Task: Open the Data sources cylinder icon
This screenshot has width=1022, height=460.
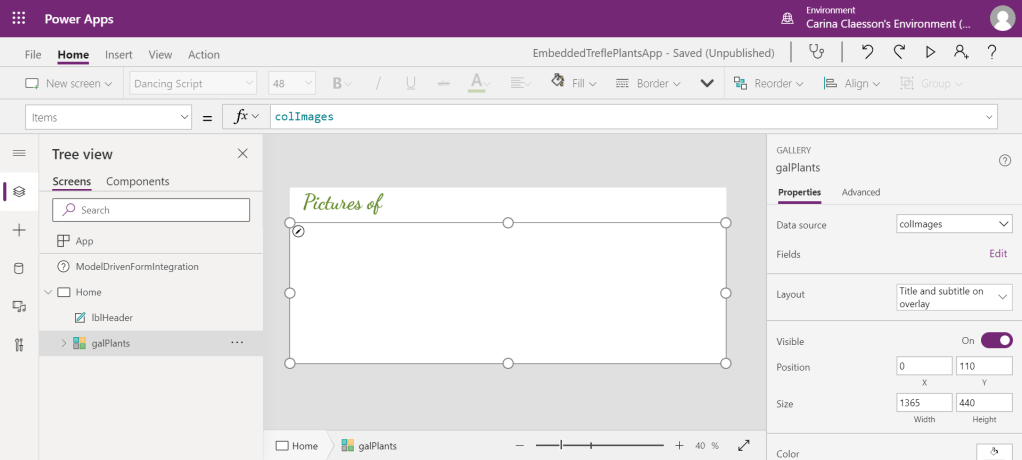Action: (x=19, y=268)
